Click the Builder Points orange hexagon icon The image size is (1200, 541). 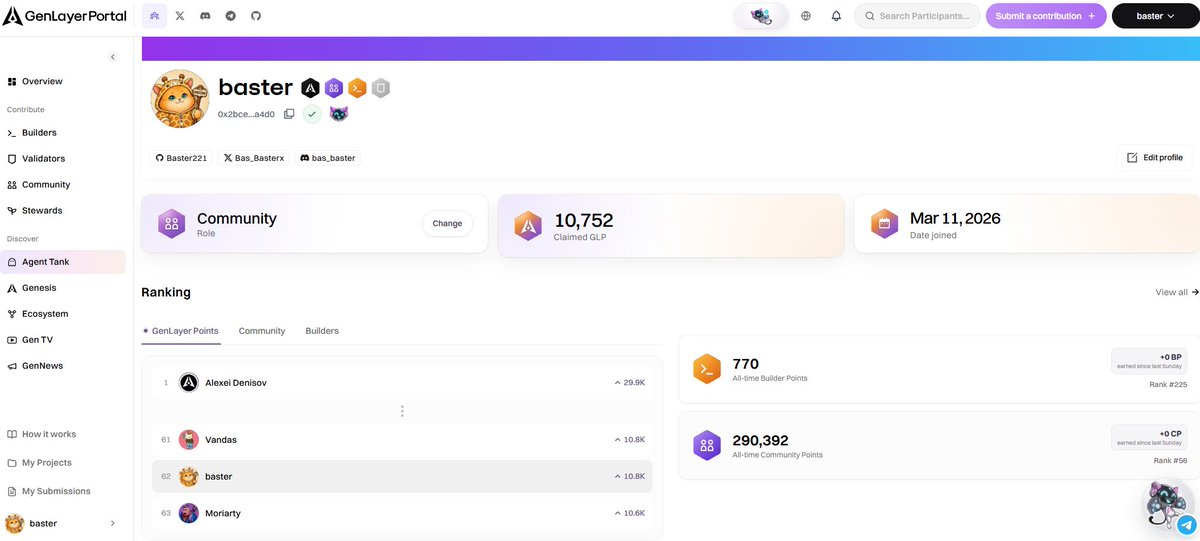click(x=707, y=369)
